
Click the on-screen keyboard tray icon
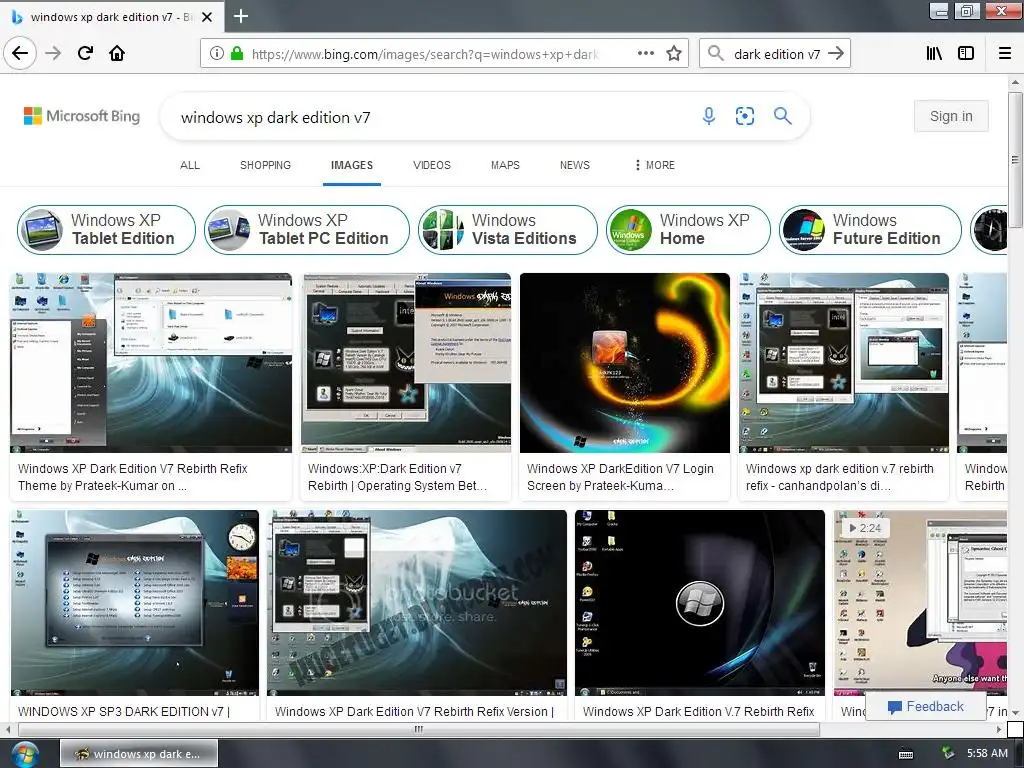[x=906, y=754]
